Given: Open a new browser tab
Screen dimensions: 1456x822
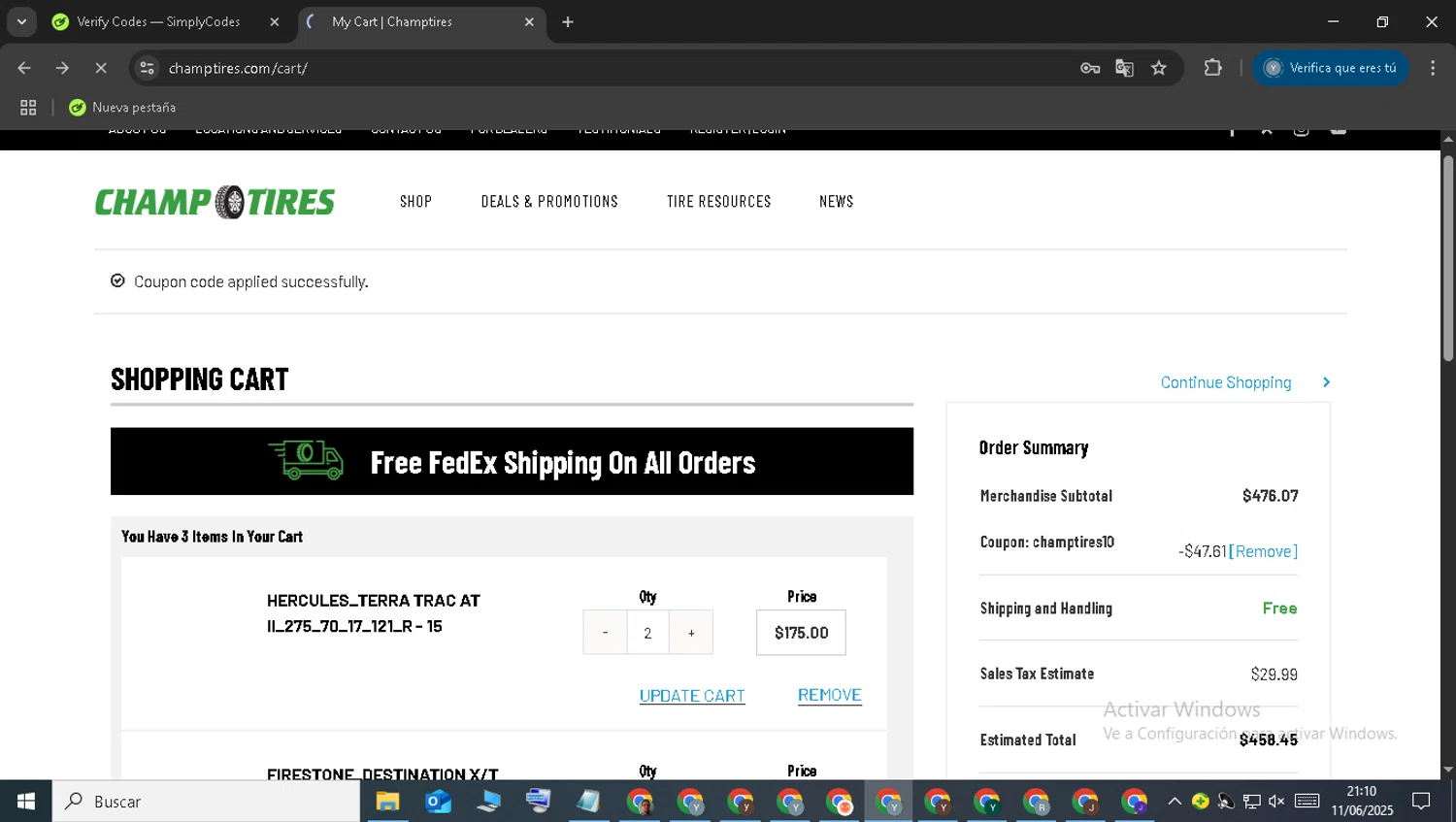Looking at the screenshot, I should pyautogui.click(x=568, y=21).
